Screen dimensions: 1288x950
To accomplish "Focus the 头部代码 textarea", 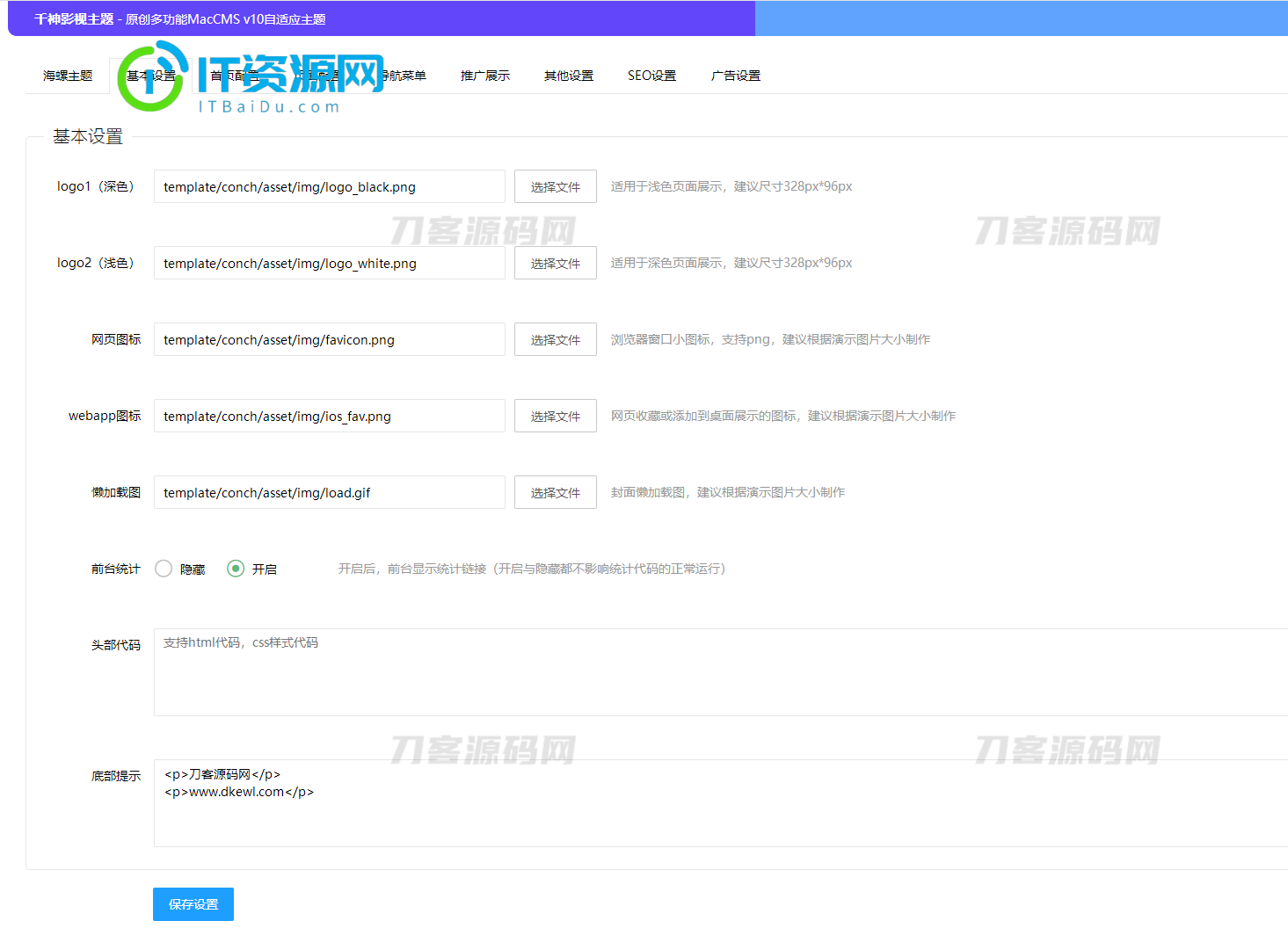I will [x=721, y=672].
